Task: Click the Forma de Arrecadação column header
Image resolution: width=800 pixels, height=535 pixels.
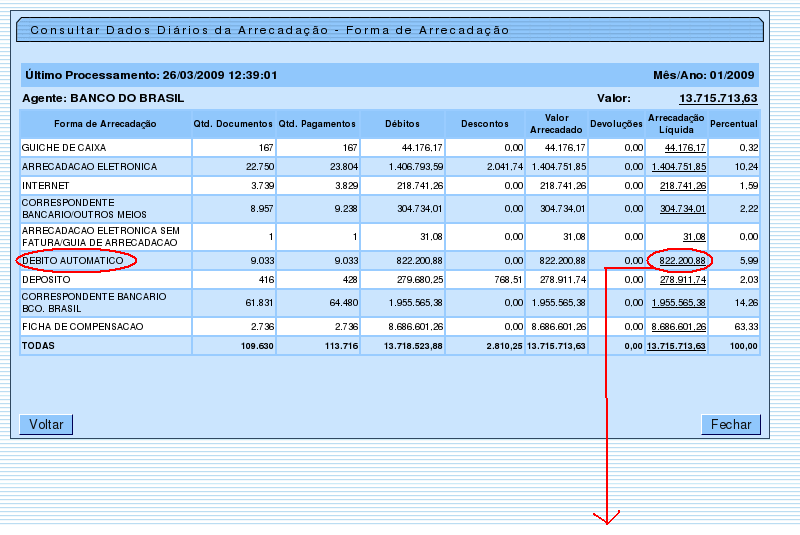Action: [106, 124]
